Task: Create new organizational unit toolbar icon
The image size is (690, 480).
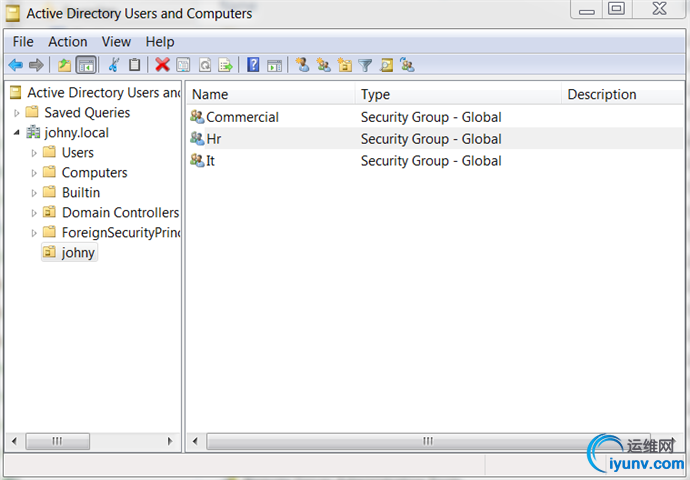Action: 345,66
